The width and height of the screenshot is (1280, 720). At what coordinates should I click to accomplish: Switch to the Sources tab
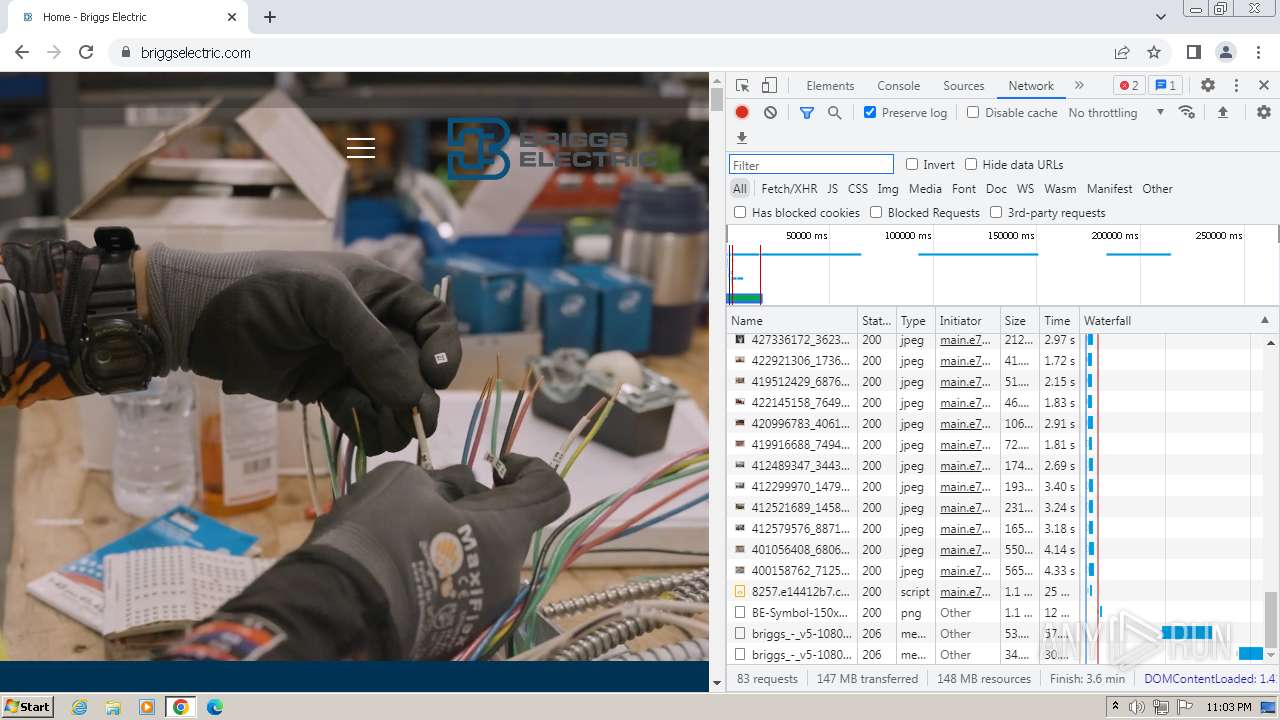tap(964, 86)
